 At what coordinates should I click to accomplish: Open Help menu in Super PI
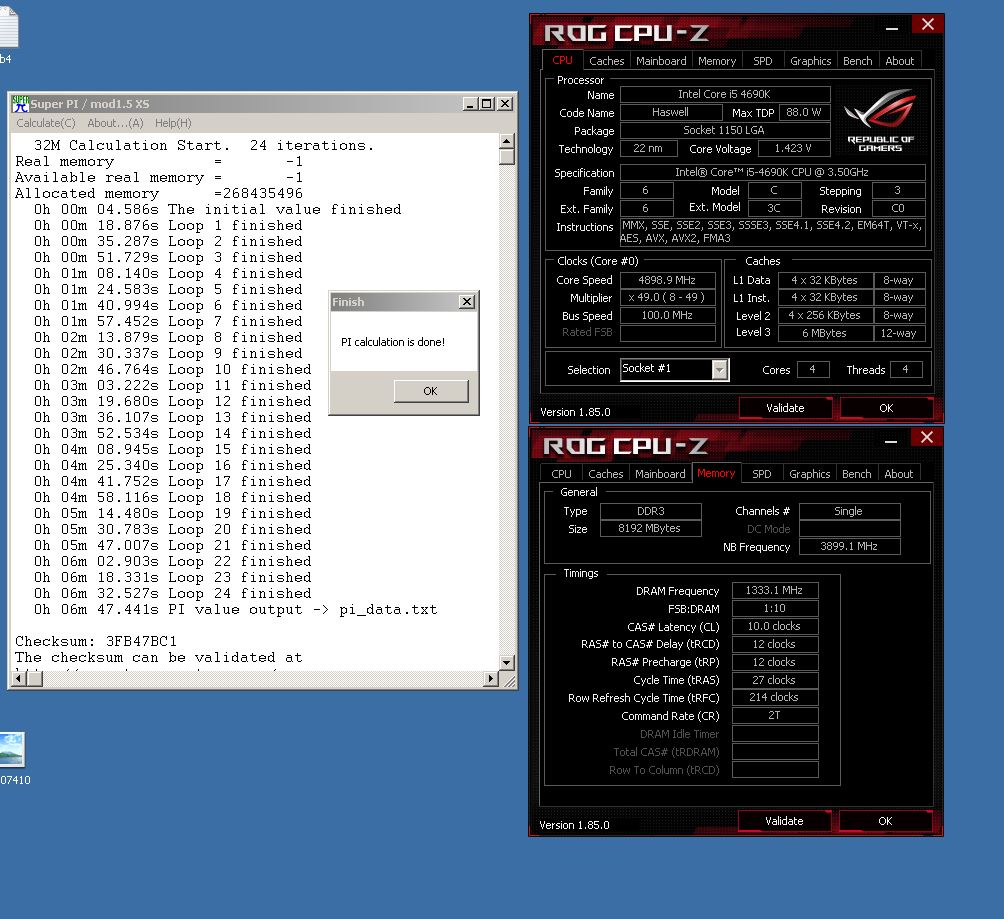[173, 123]
